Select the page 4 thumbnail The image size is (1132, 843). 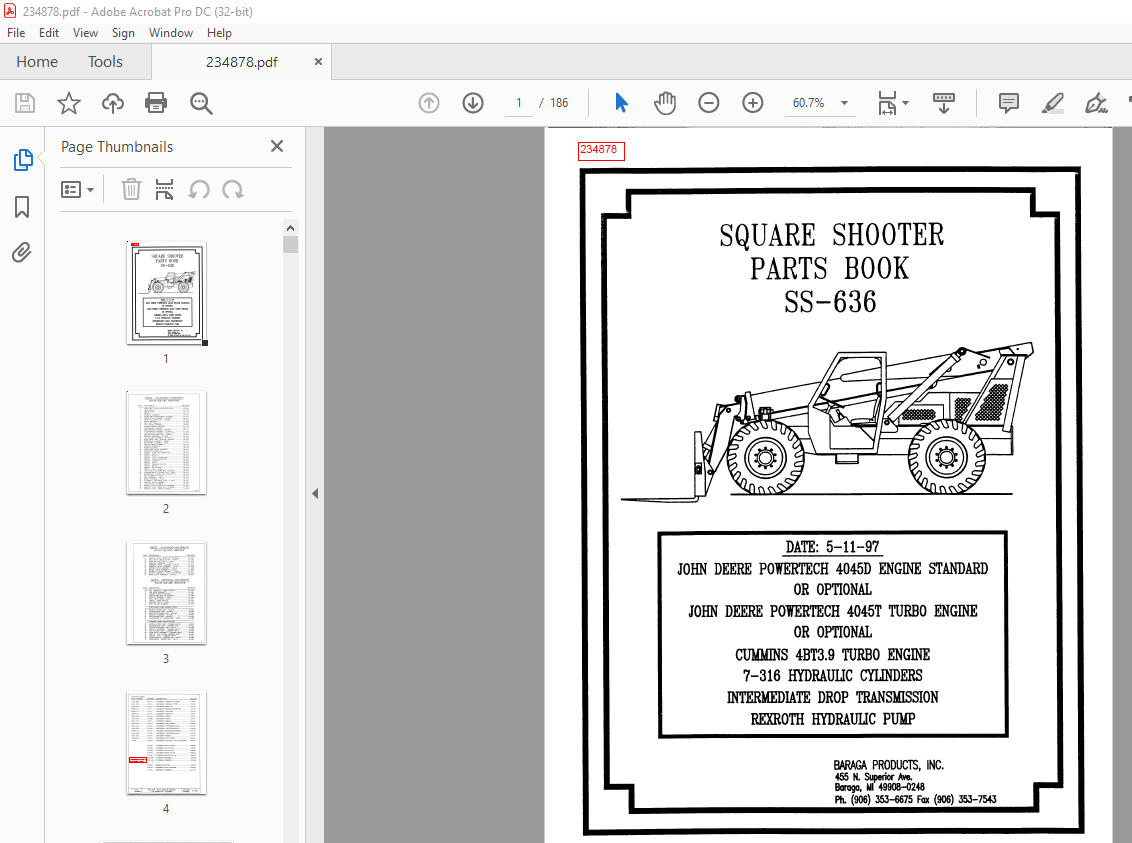pos(166,743)
